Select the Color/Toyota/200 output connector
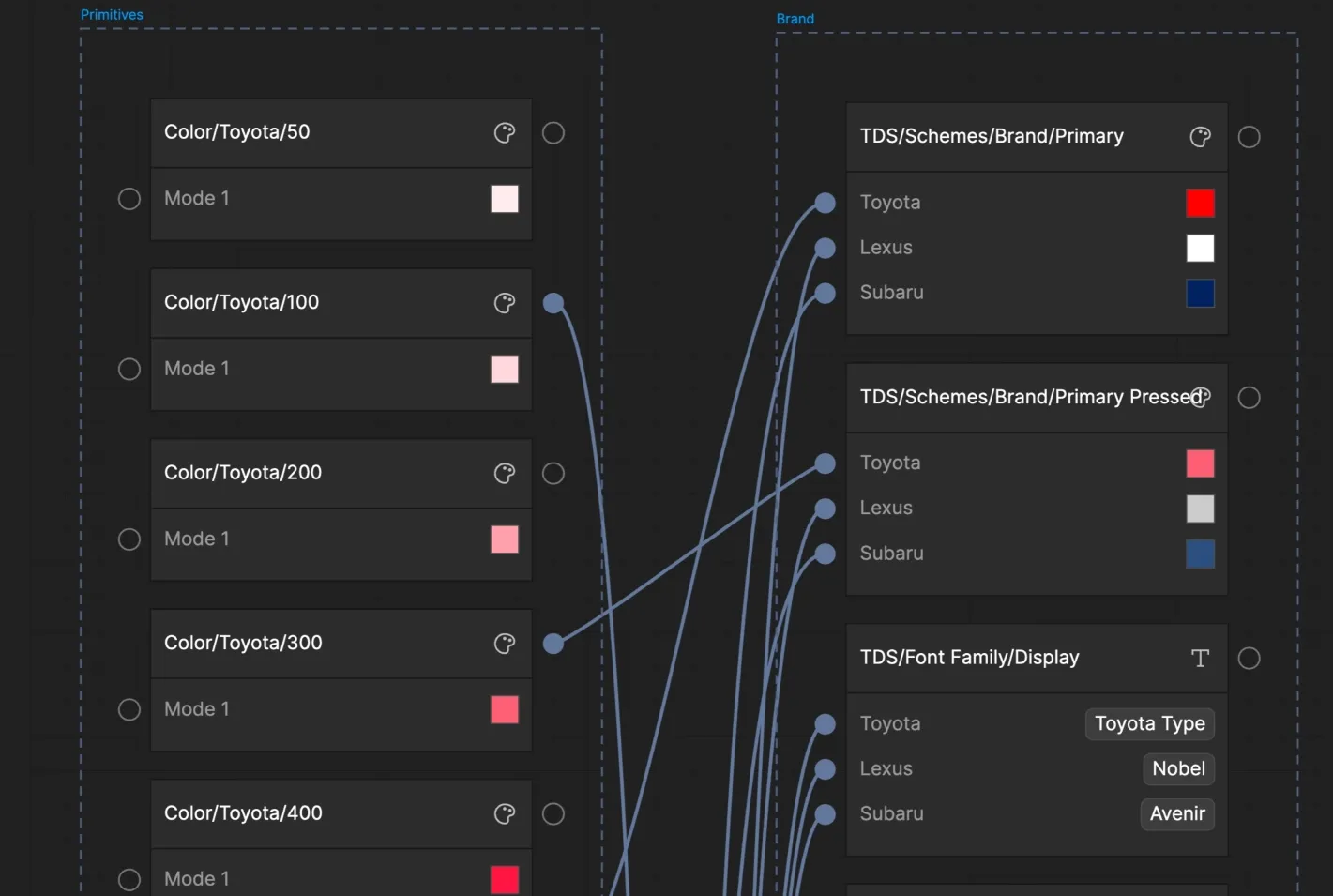Image resolution: width=1333 pixels, height=896 pixels. pyautogui.click(x=553, y=474)
